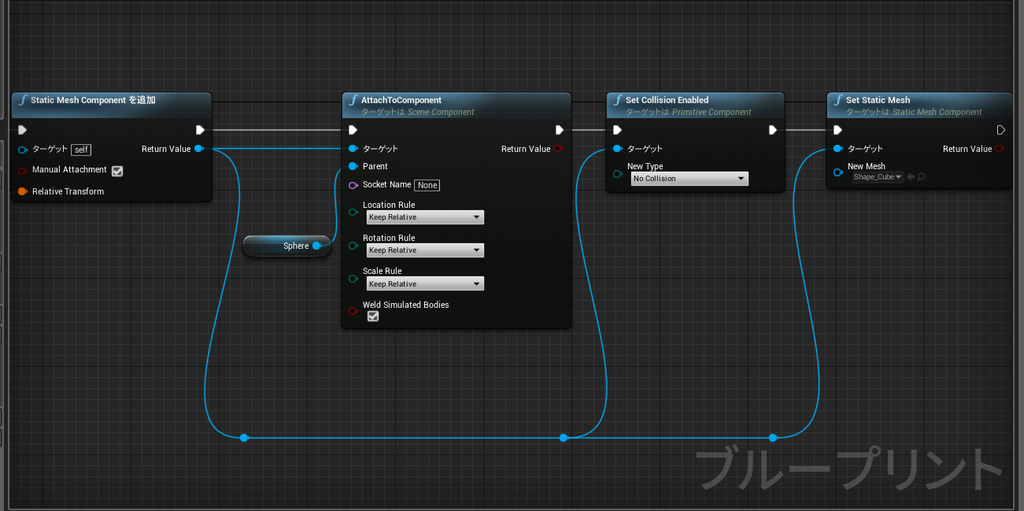Viewport: 1024px width, 511px height.
Task: Select the Sphere variable node
Action: pos(287,246)
